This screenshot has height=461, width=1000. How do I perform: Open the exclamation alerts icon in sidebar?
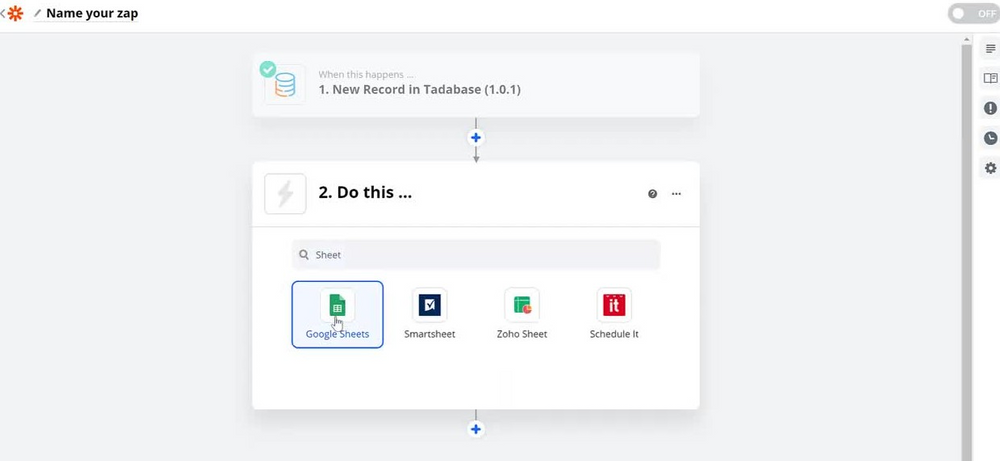coord(990,108)
